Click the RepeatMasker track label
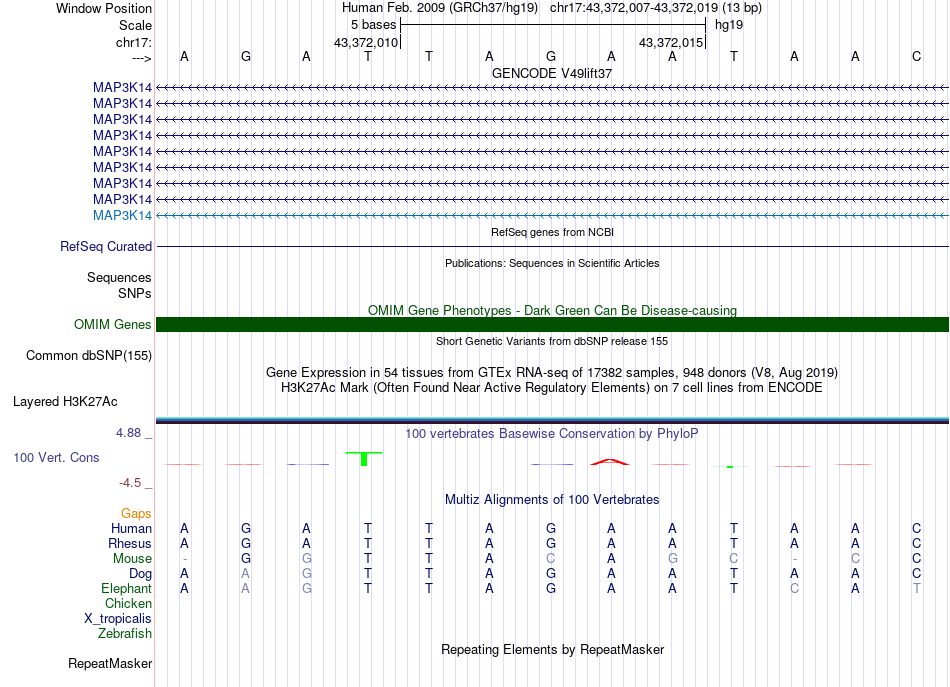Image resolution: width=950 pixels, height=687 pixels. pyautogui.click(x=110, y=663)
